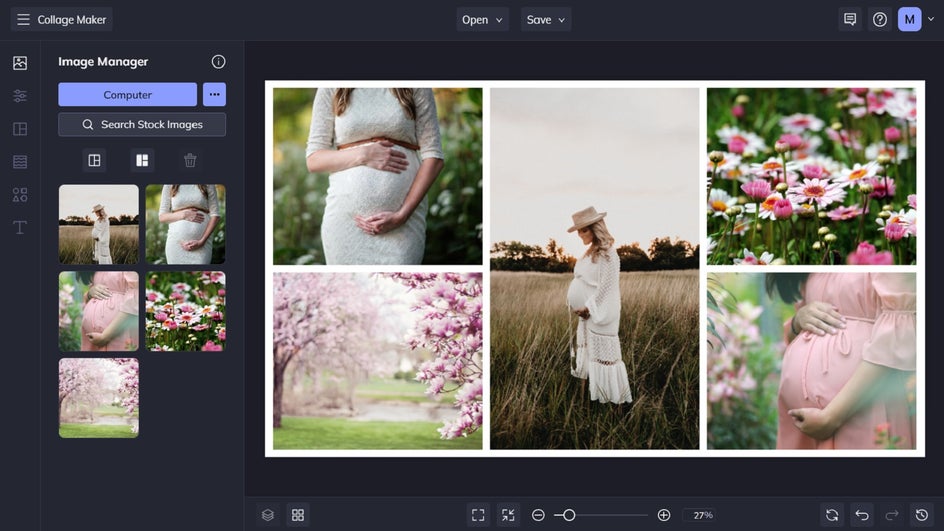The width and height of the screenshot is (944, 531).
Task: Select the magnolia trees cell in collage
Action: pos(377,361)
